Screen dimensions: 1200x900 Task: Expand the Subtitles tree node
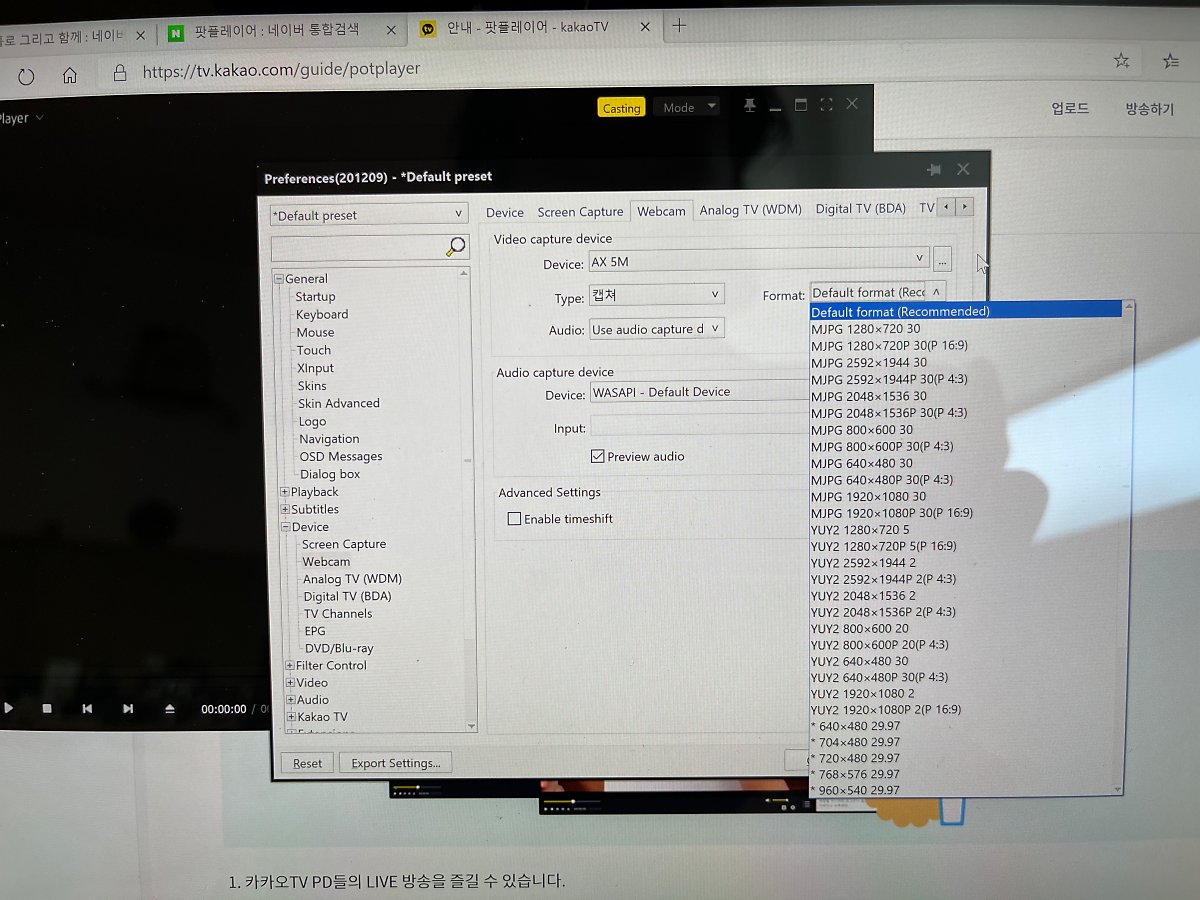coord(285,509)
